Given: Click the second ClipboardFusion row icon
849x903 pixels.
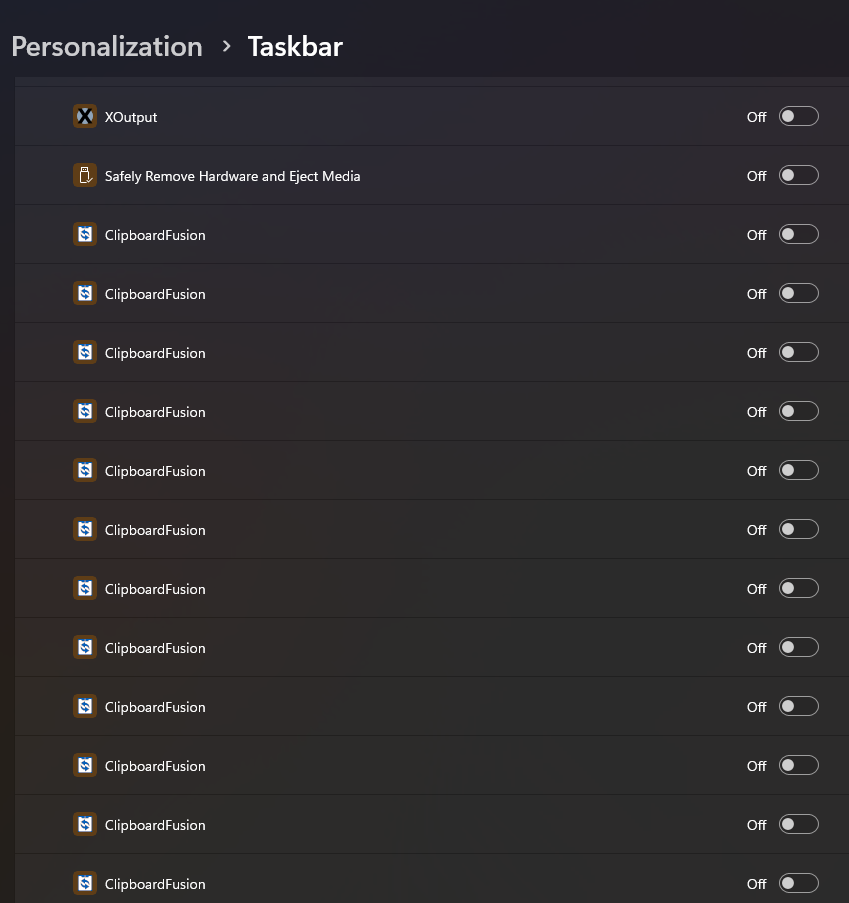Looking at the screenshot, I should pyautogui.click(x=85, y=294).
